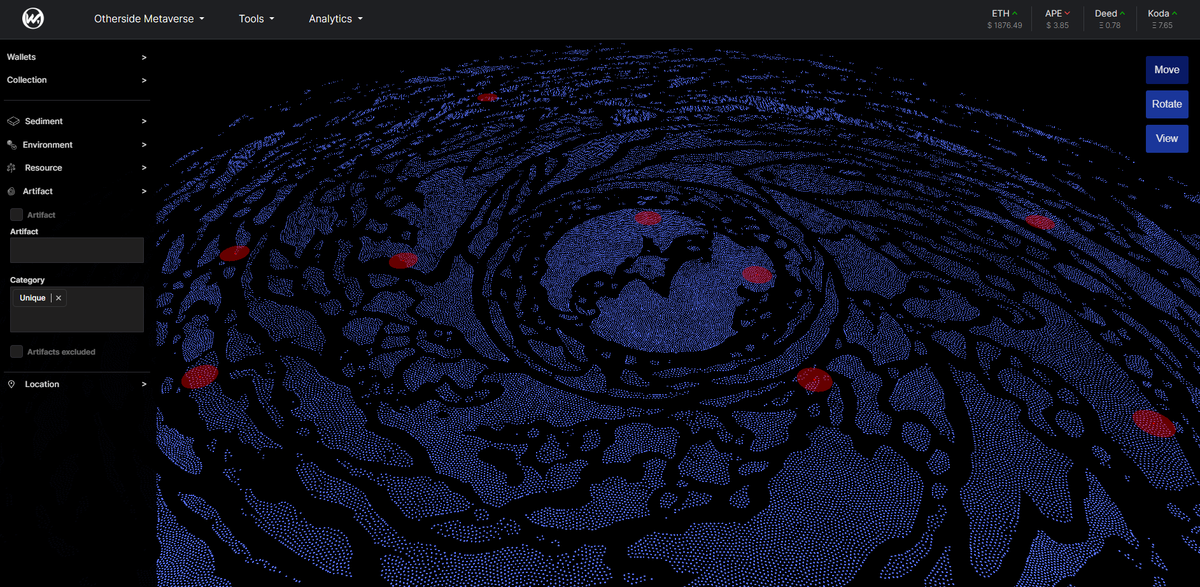This screenshot has height=587, width=1200.
Task: Open the Analytics menu
Action: [x=336, y=19]
